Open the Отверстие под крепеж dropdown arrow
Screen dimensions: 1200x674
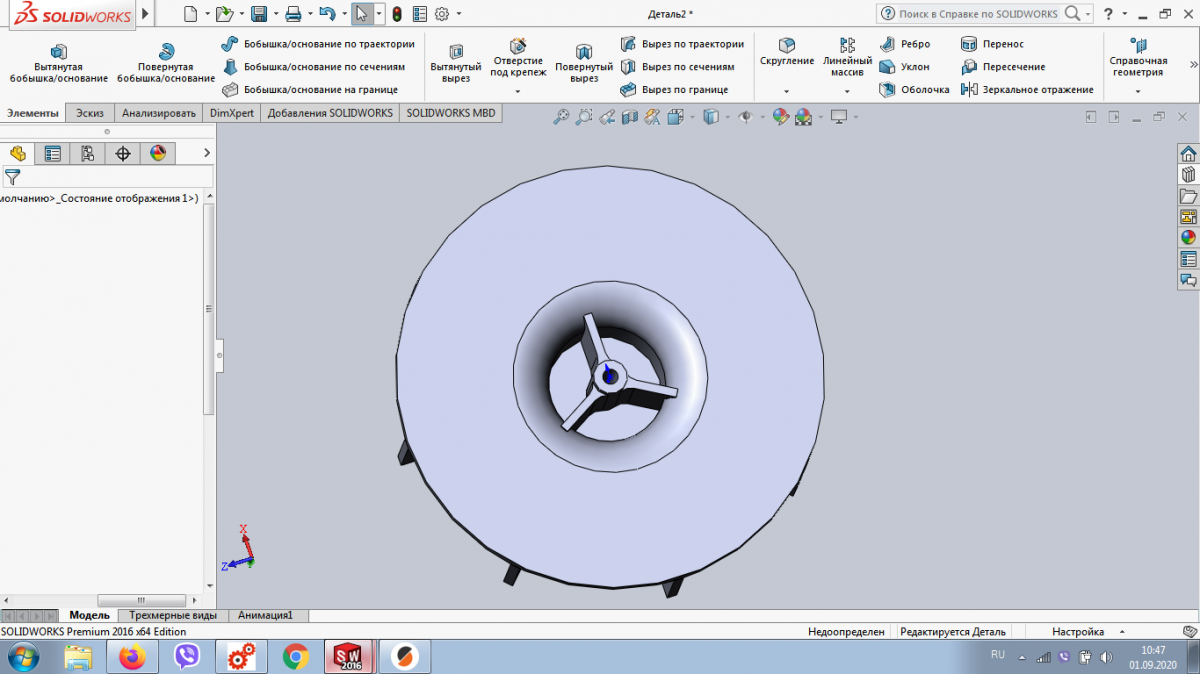517,91
